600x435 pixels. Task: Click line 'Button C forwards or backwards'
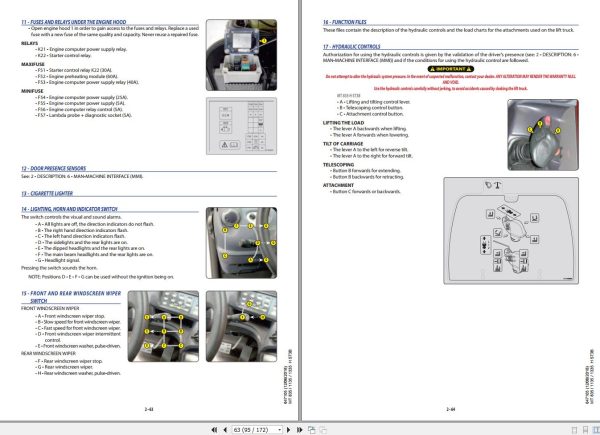(365, 191)
